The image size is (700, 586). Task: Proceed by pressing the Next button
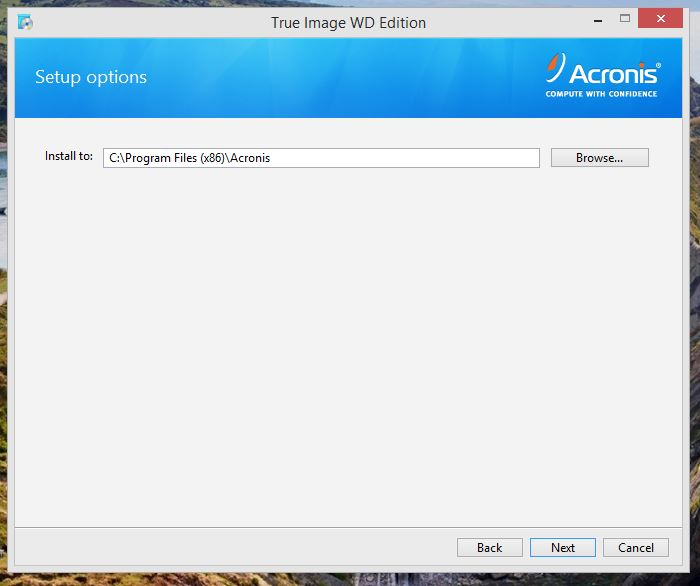coord(563,547)
